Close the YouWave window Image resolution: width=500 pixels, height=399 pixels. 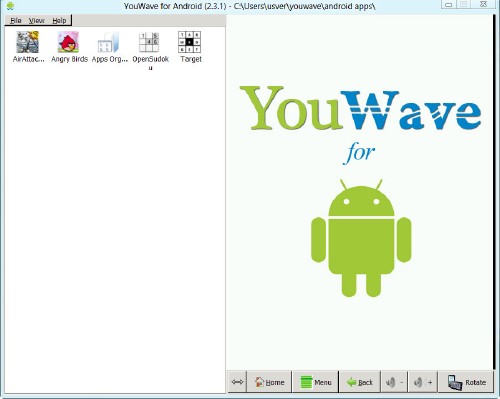click(484, 4)
